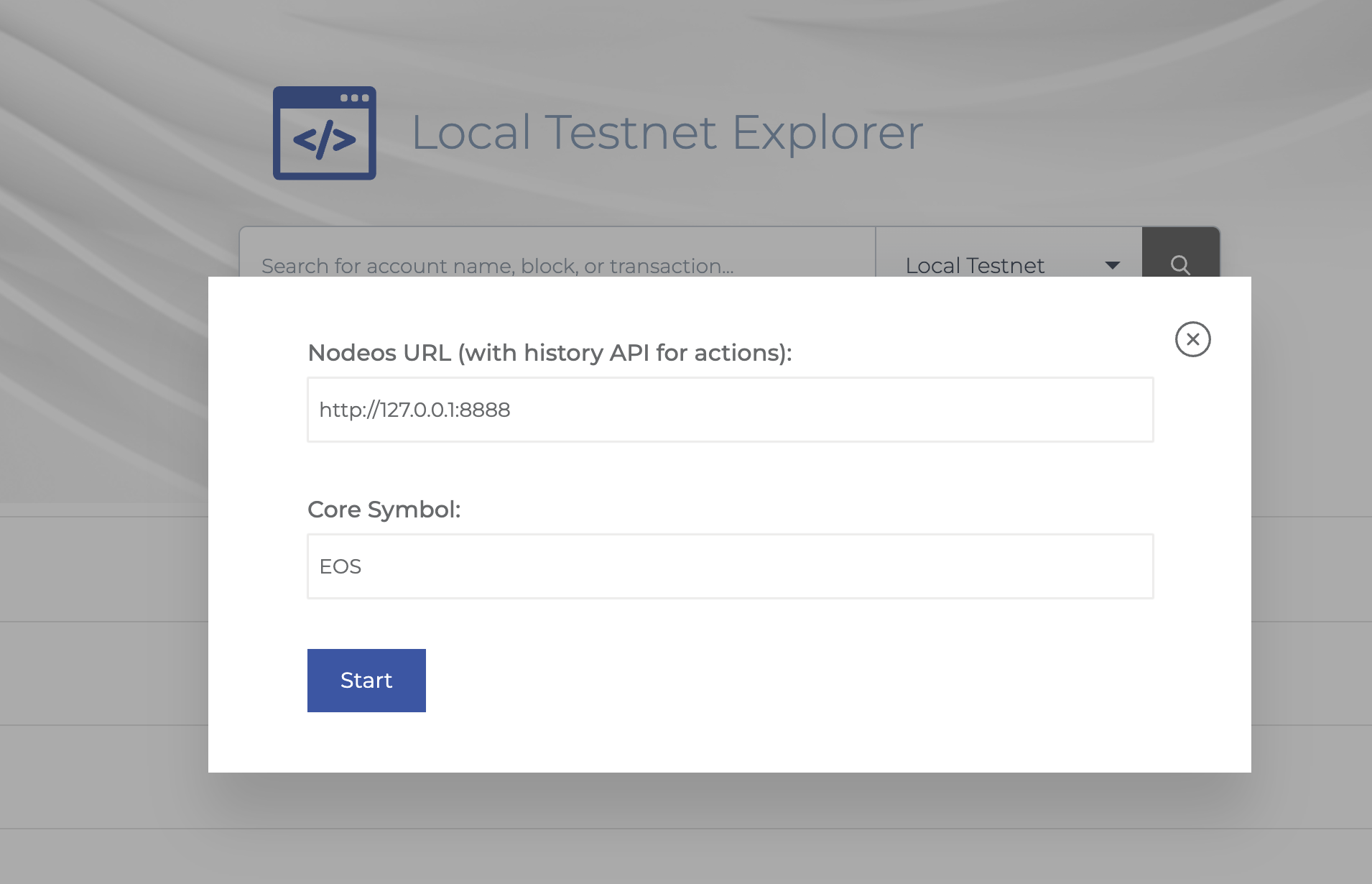Click the Start button
The width and height of the screenshot is (1372, 884).
366,681
